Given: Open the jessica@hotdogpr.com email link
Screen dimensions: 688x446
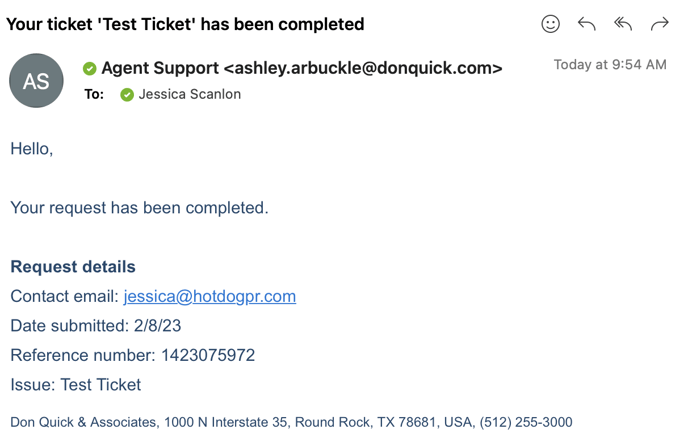Looking at the screenshot, I should [x=209, y=296].
